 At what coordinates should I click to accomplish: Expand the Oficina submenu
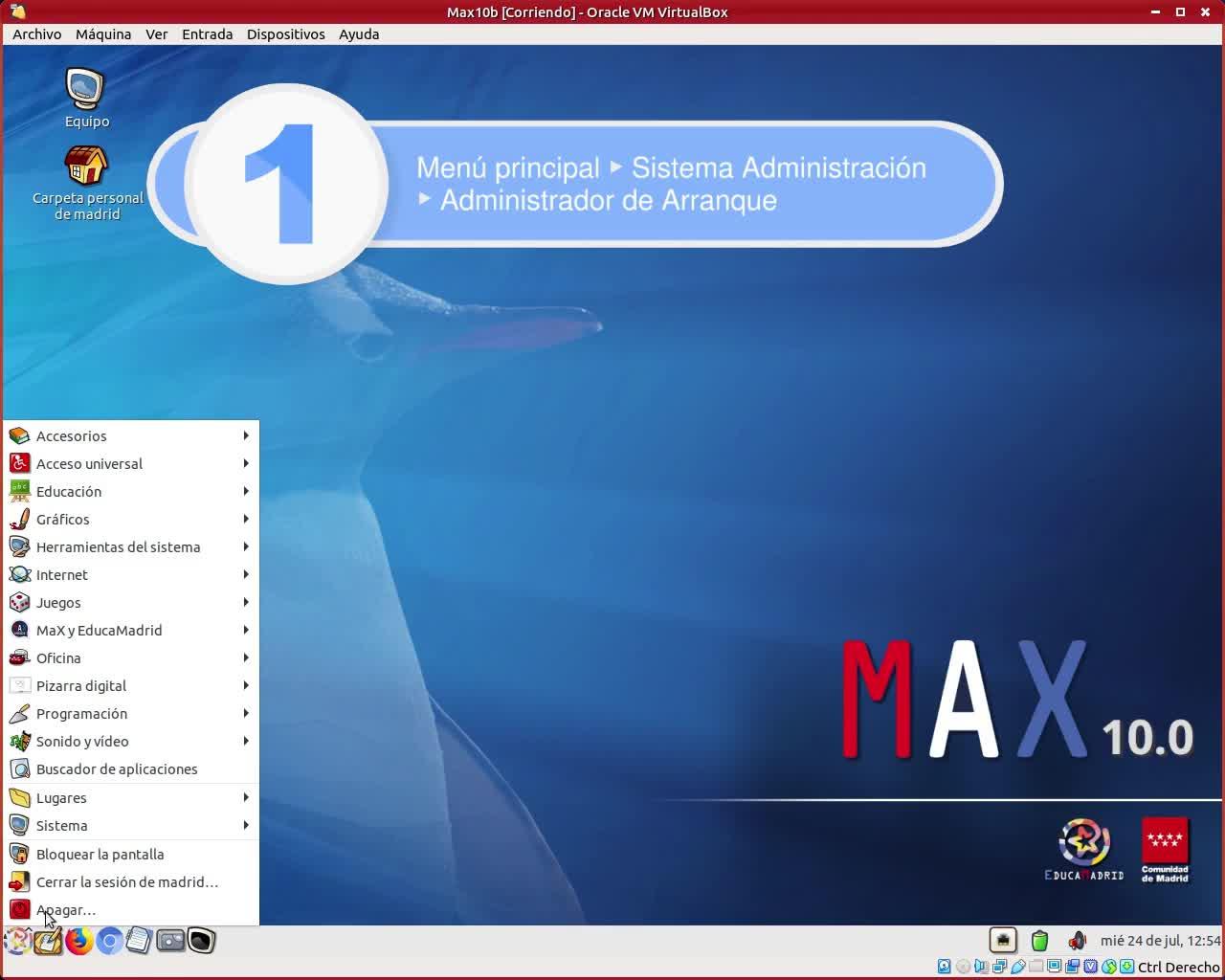(x=131, y=657)
